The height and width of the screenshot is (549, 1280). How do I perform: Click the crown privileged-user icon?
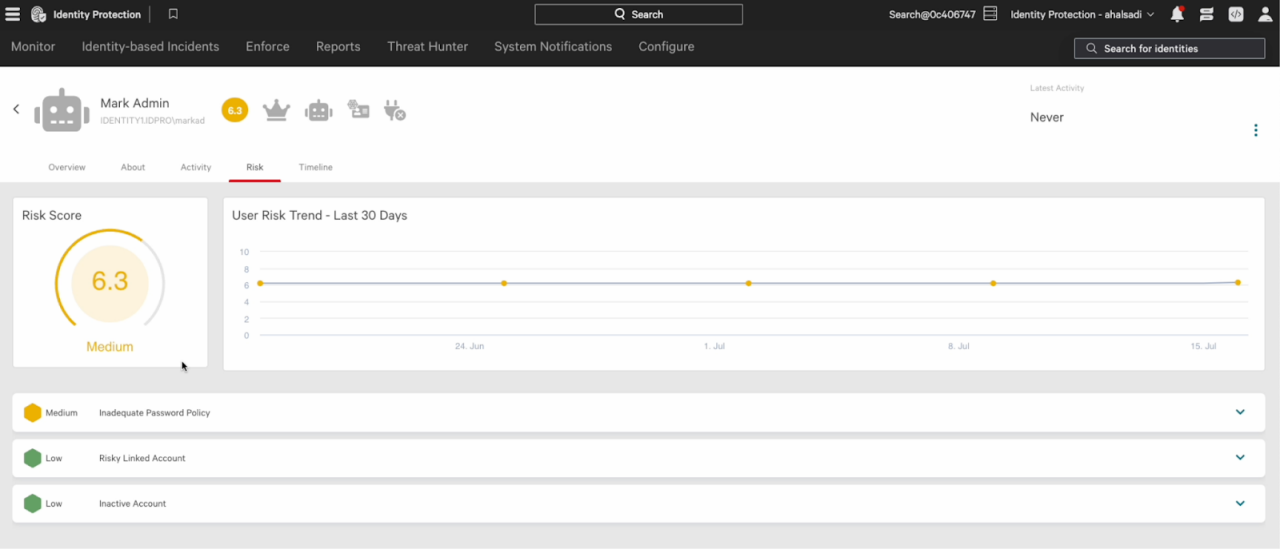(x=276, y=110)
